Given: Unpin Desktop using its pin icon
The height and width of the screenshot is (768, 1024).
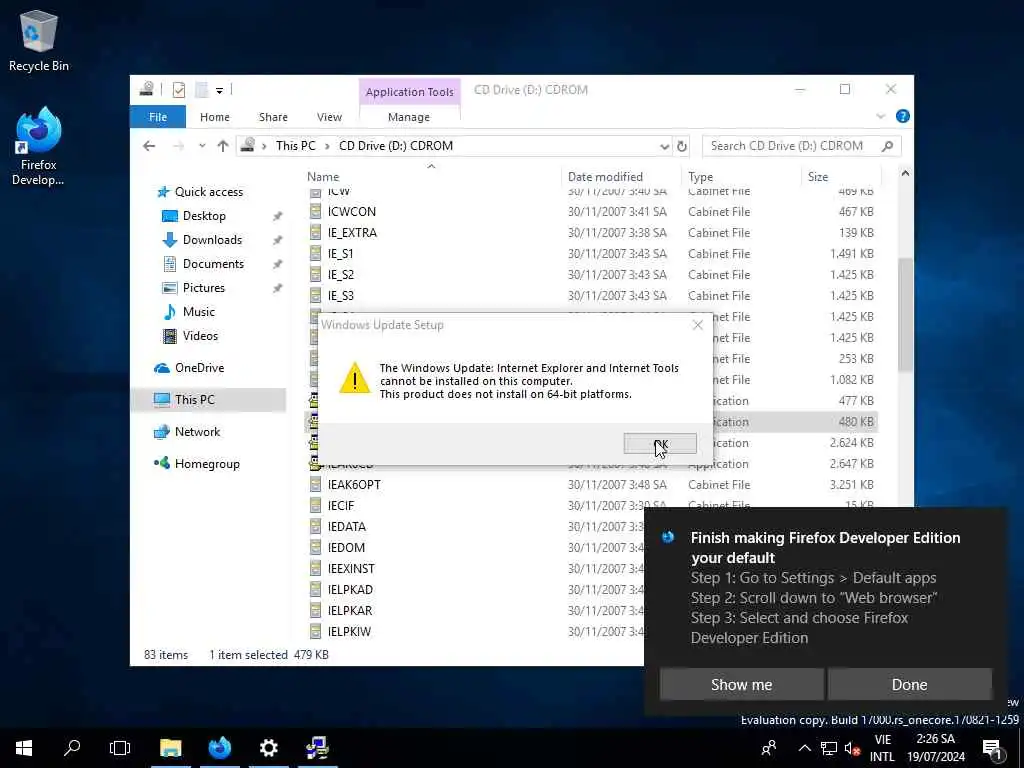Looking at the screenshot, I should pos(278,216).
